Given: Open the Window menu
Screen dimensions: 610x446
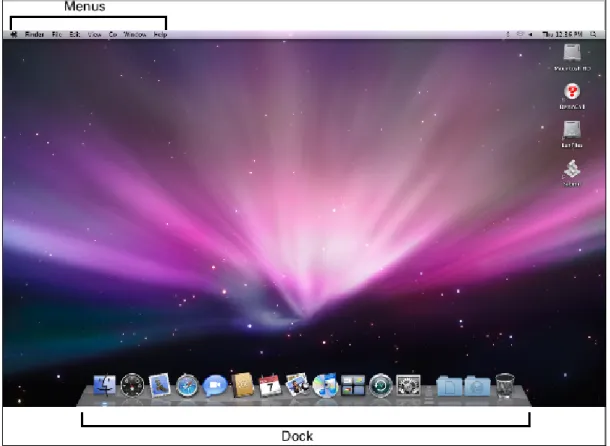Looking at the screenshot, I should pos(135,34).
